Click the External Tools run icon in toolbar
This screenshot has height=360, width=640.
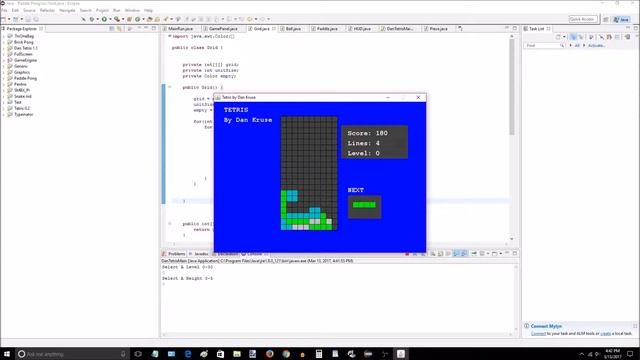pyautogui.click(x=117, y=19)
